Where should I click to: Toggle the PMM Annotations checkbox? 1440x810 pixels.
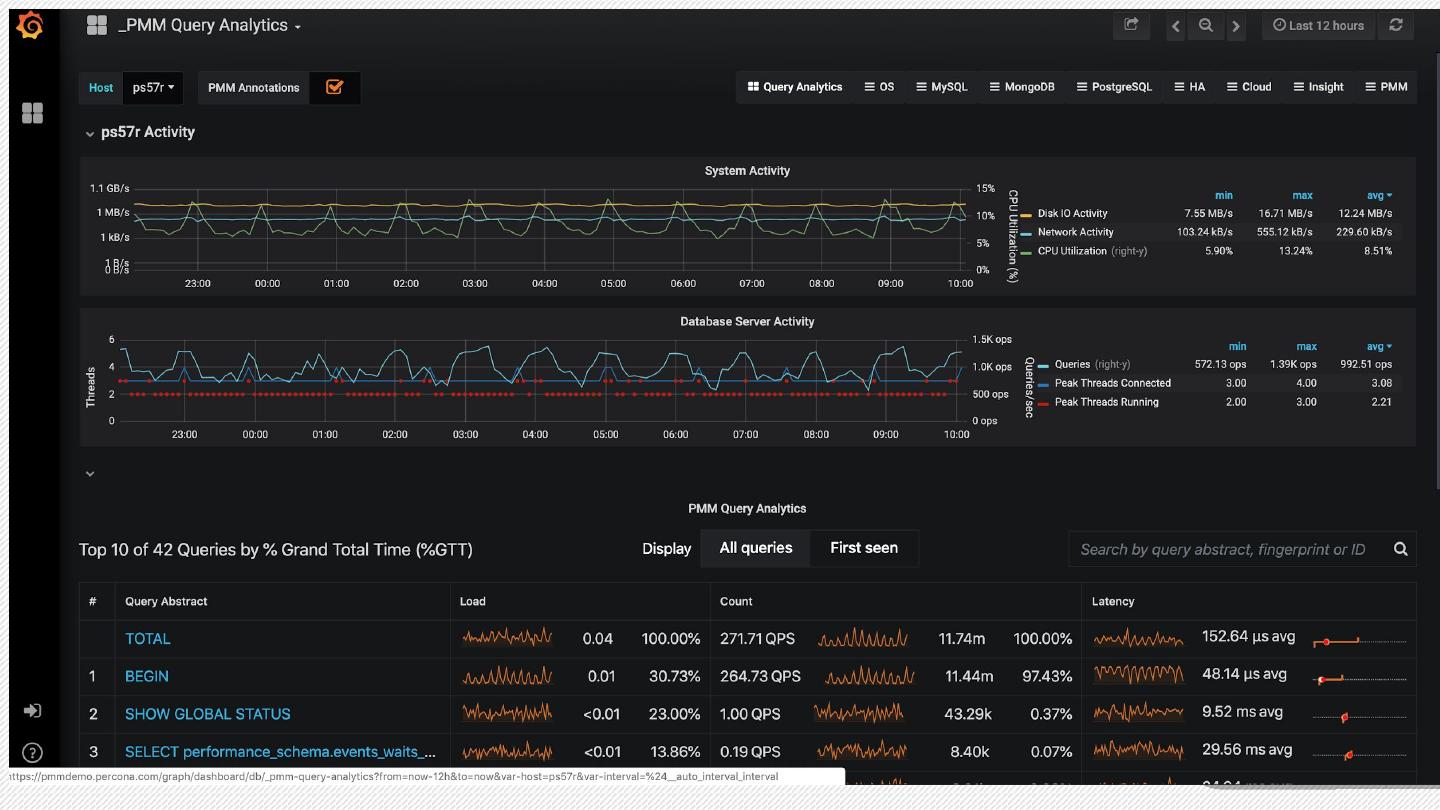point(334,87)
